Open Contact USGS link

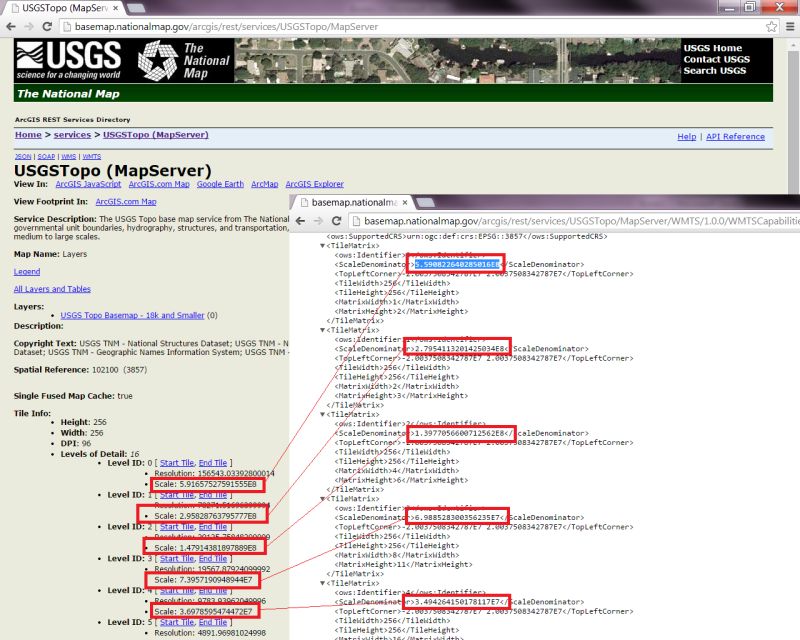pyautogui.click(x=716, y=59)
